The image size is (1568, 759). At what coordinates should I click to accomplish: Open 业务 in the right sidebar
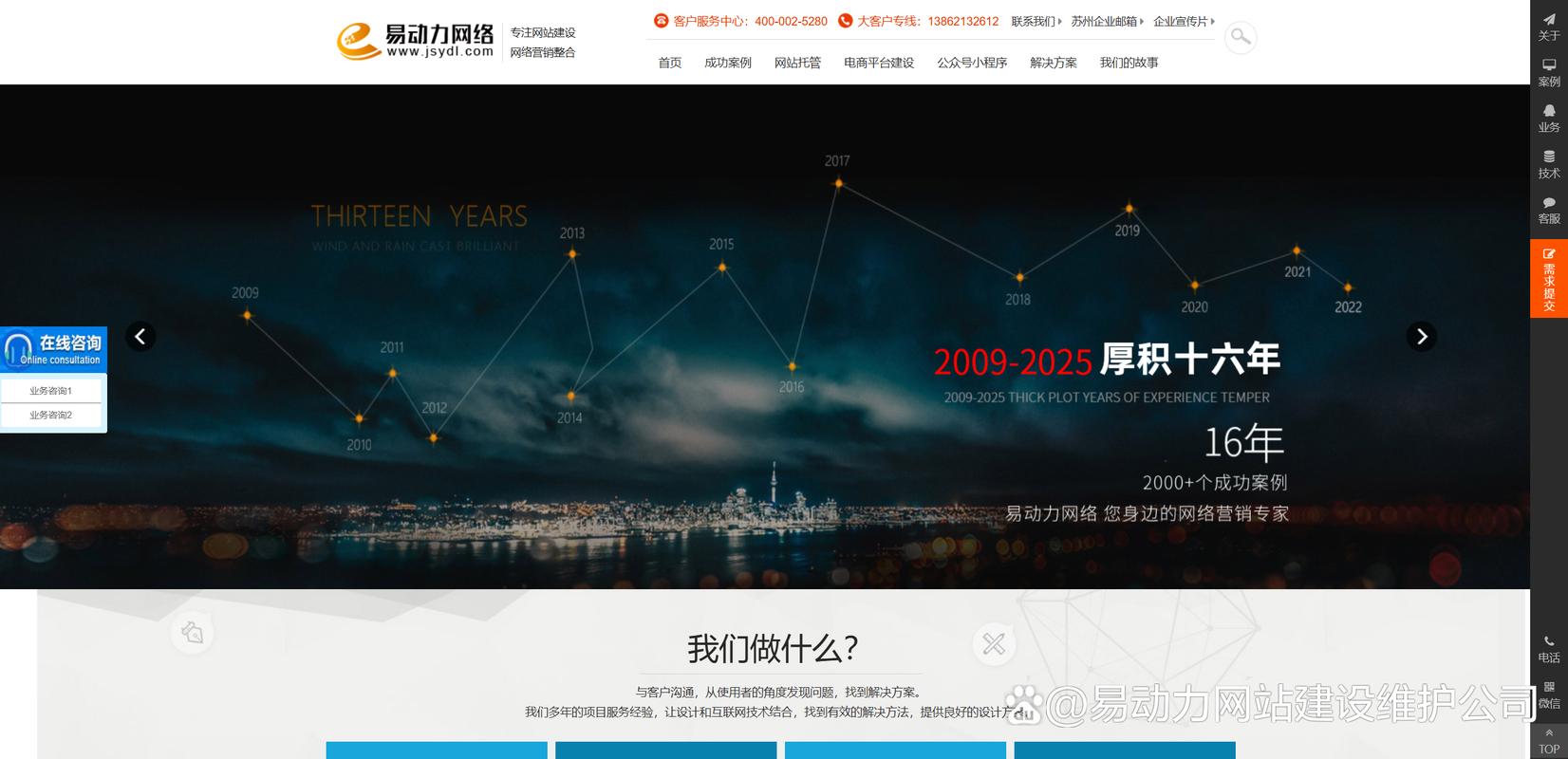click(1549, 119)
